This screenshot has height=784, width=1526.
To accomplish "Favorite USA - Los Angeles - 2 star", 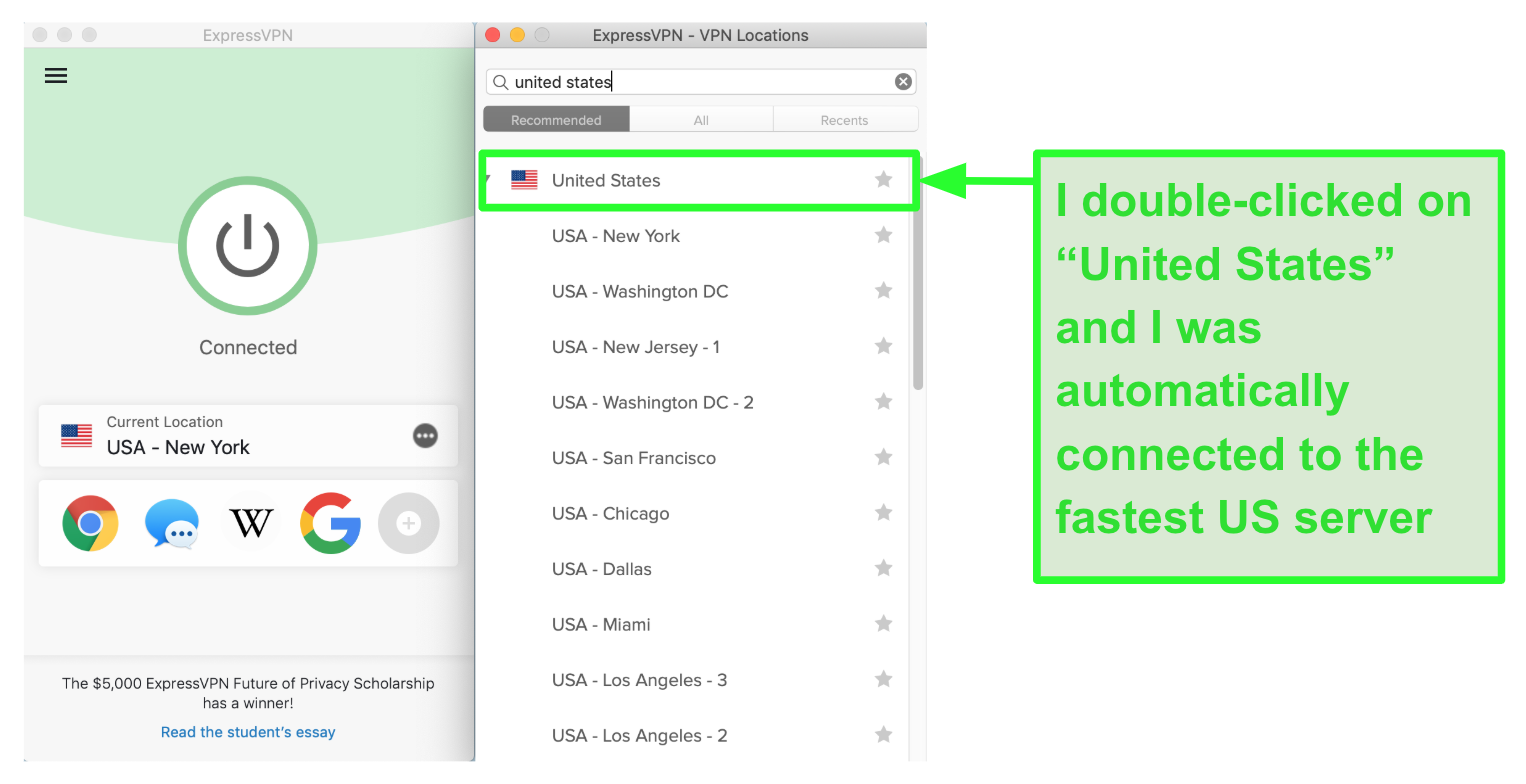I will tap(883, 735).
